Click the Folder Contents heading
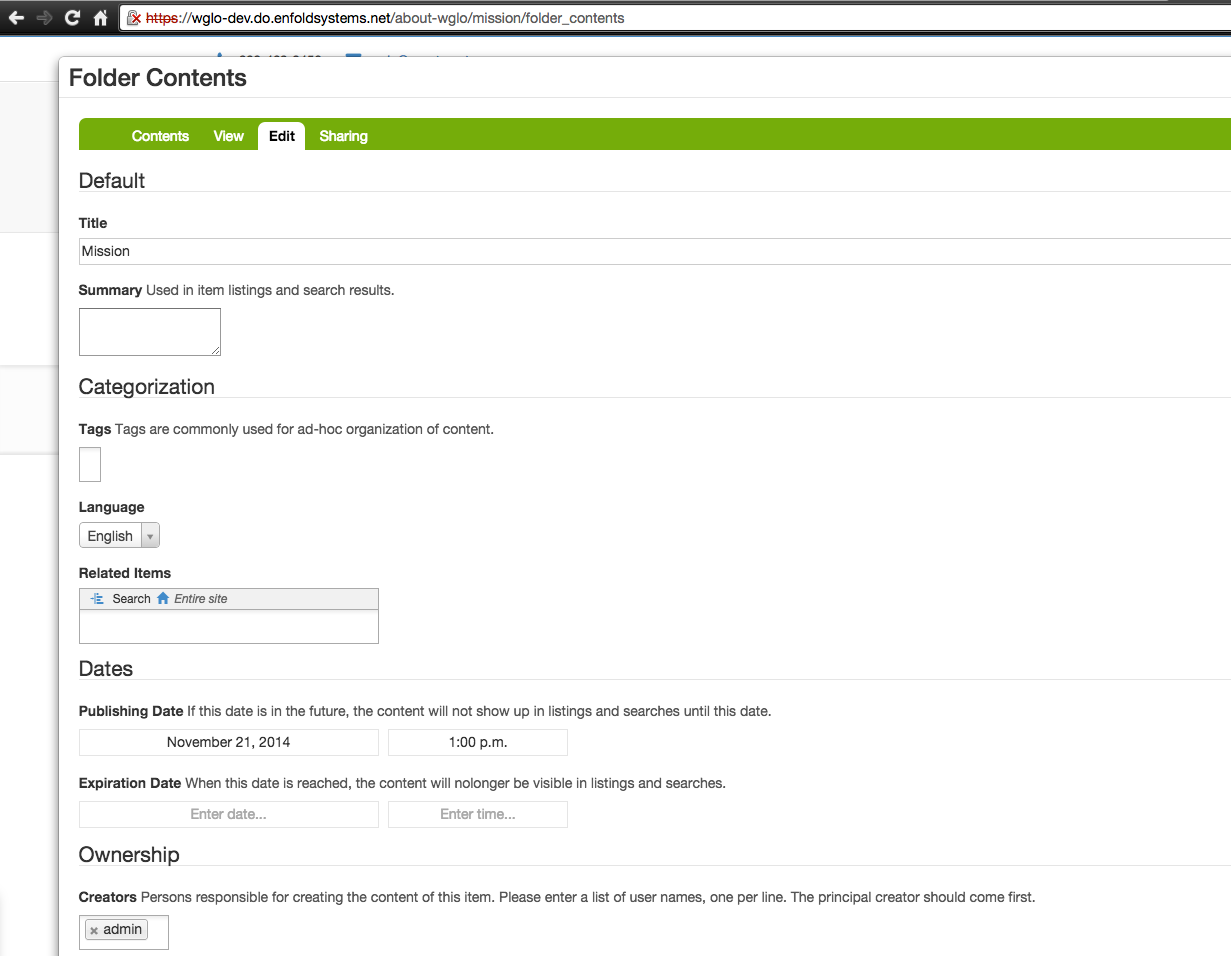This screenshot has height=956, width=1231. pyautogui.click(x=158, y=78)
